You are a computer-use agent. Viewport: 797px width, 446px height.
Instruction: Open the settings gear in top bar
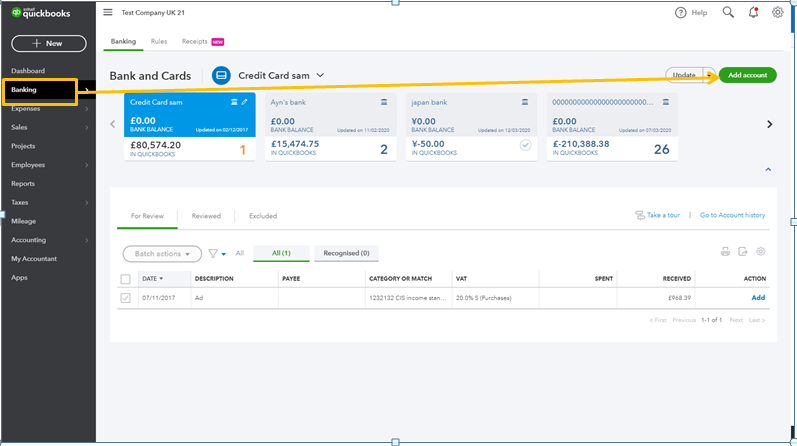777,12
